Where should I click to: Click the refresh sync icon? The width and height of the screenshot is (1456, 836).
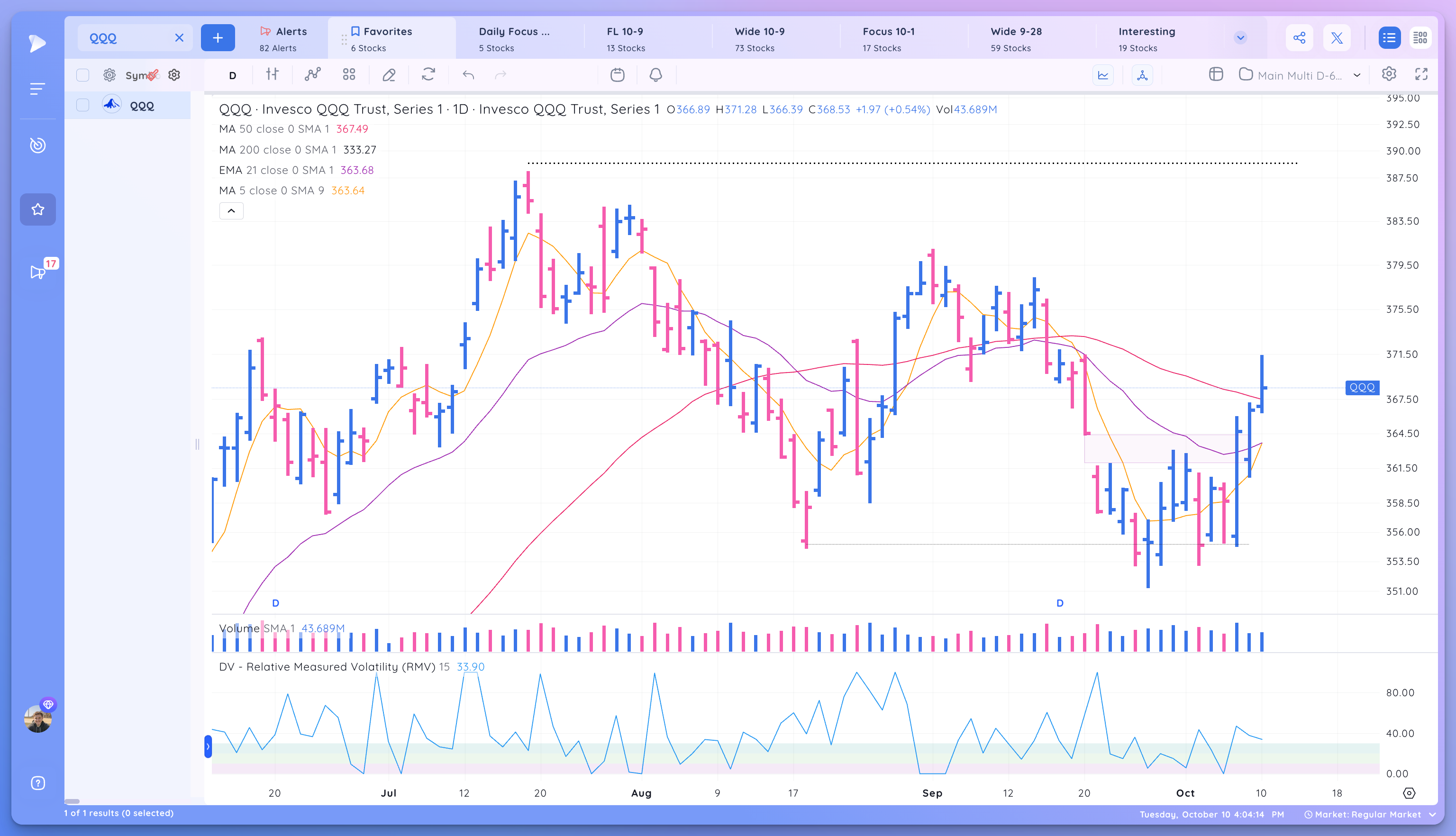click(x=428, y=74)
